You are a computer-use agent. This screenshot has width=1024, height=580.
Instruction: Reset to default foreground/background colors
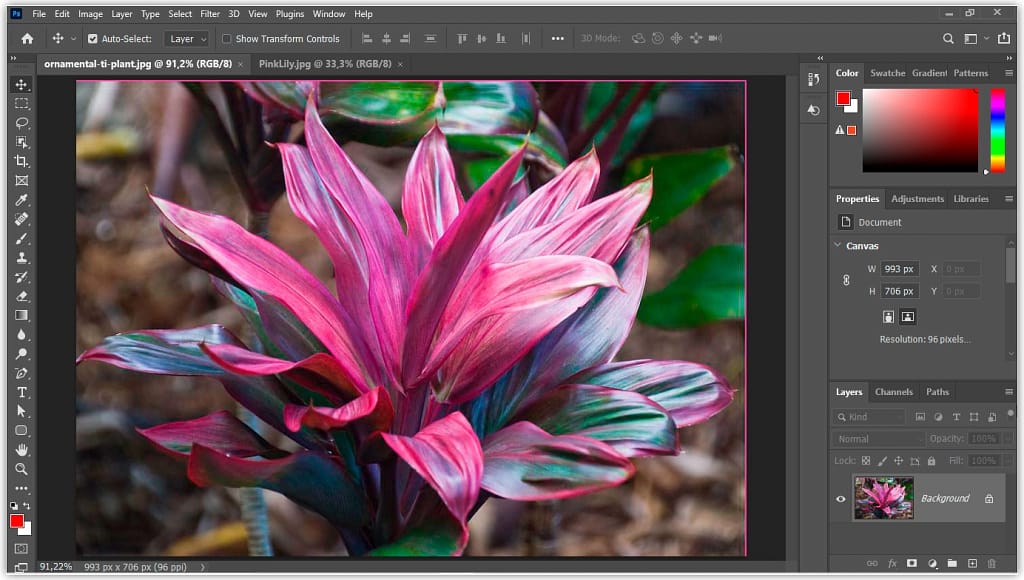[14, 506]
